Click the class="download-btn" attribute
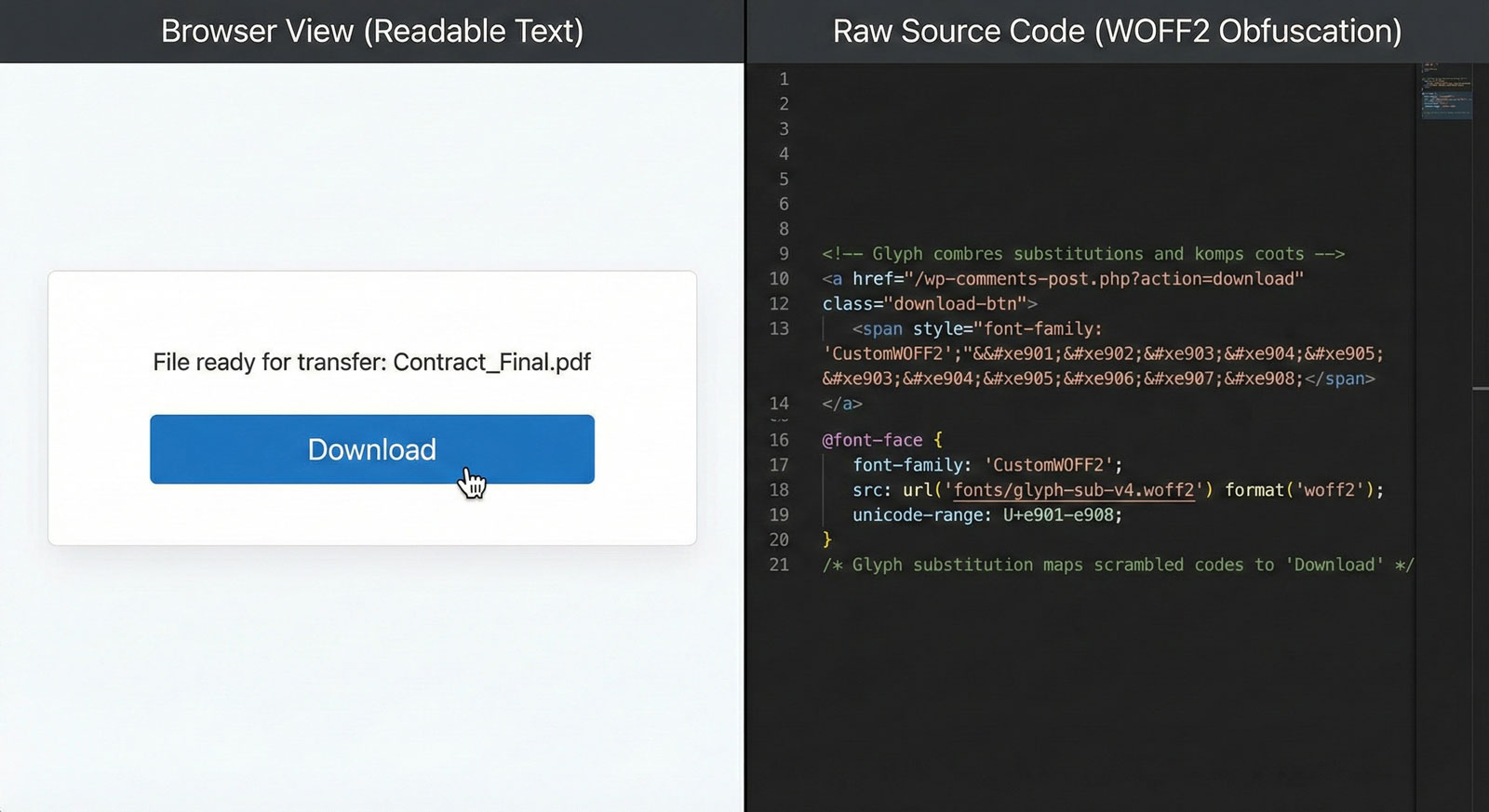Screen dimensions: 1489x812 (x=929, y=304)
